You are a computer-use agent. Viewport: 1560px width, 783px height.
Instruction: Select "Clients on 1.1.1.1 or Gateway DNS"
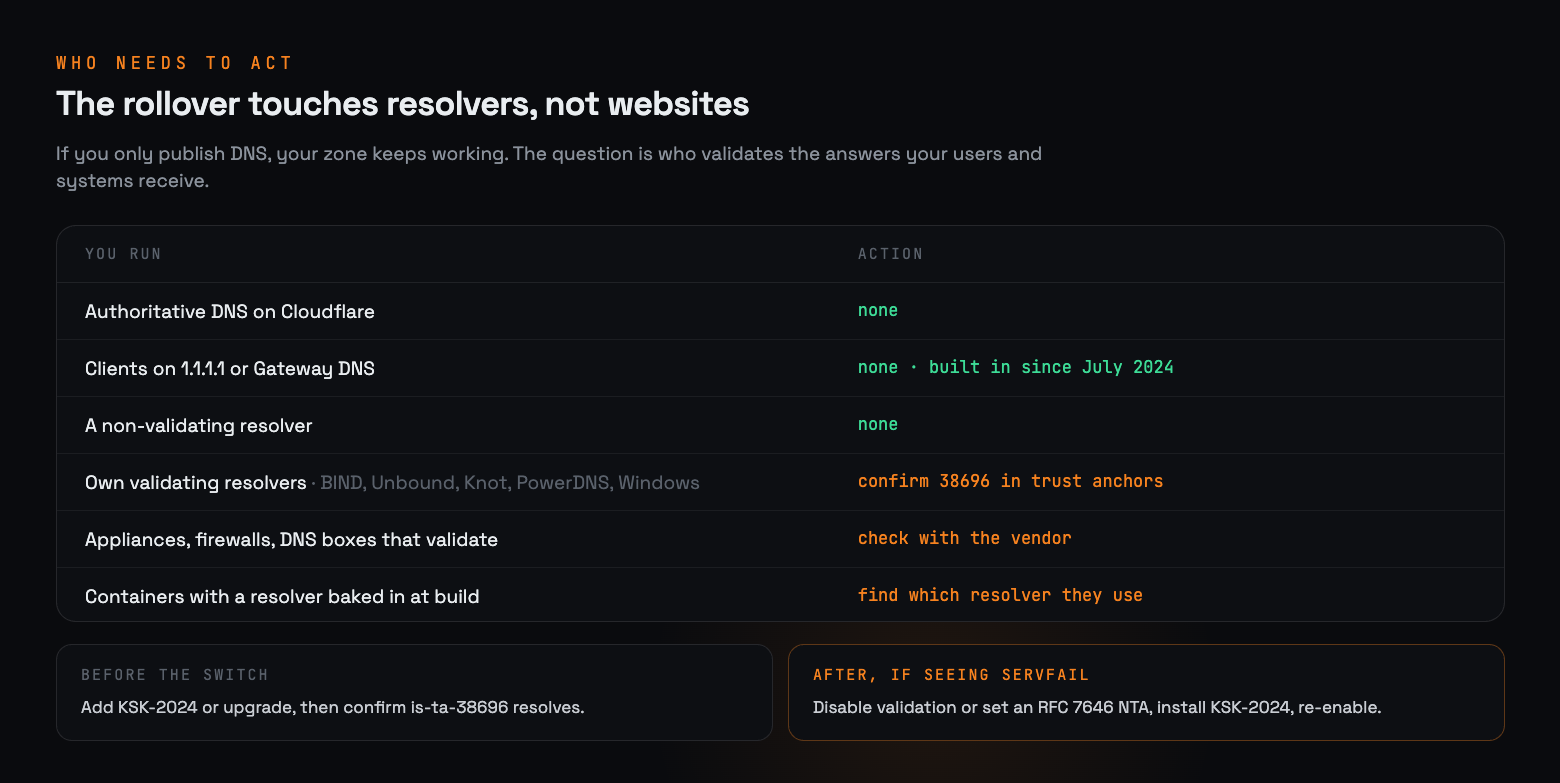tap(230, 368)
